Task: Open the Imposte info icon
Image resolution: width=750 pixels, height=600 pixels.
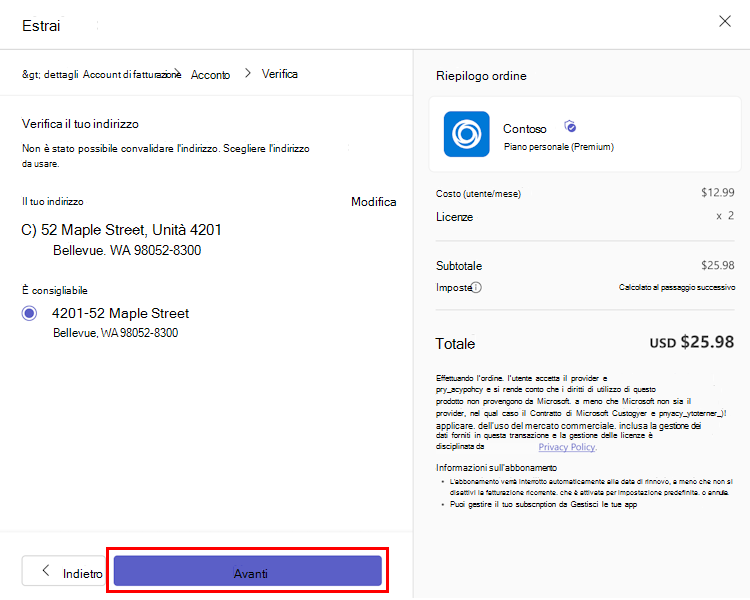Action: tap(476, 288)
